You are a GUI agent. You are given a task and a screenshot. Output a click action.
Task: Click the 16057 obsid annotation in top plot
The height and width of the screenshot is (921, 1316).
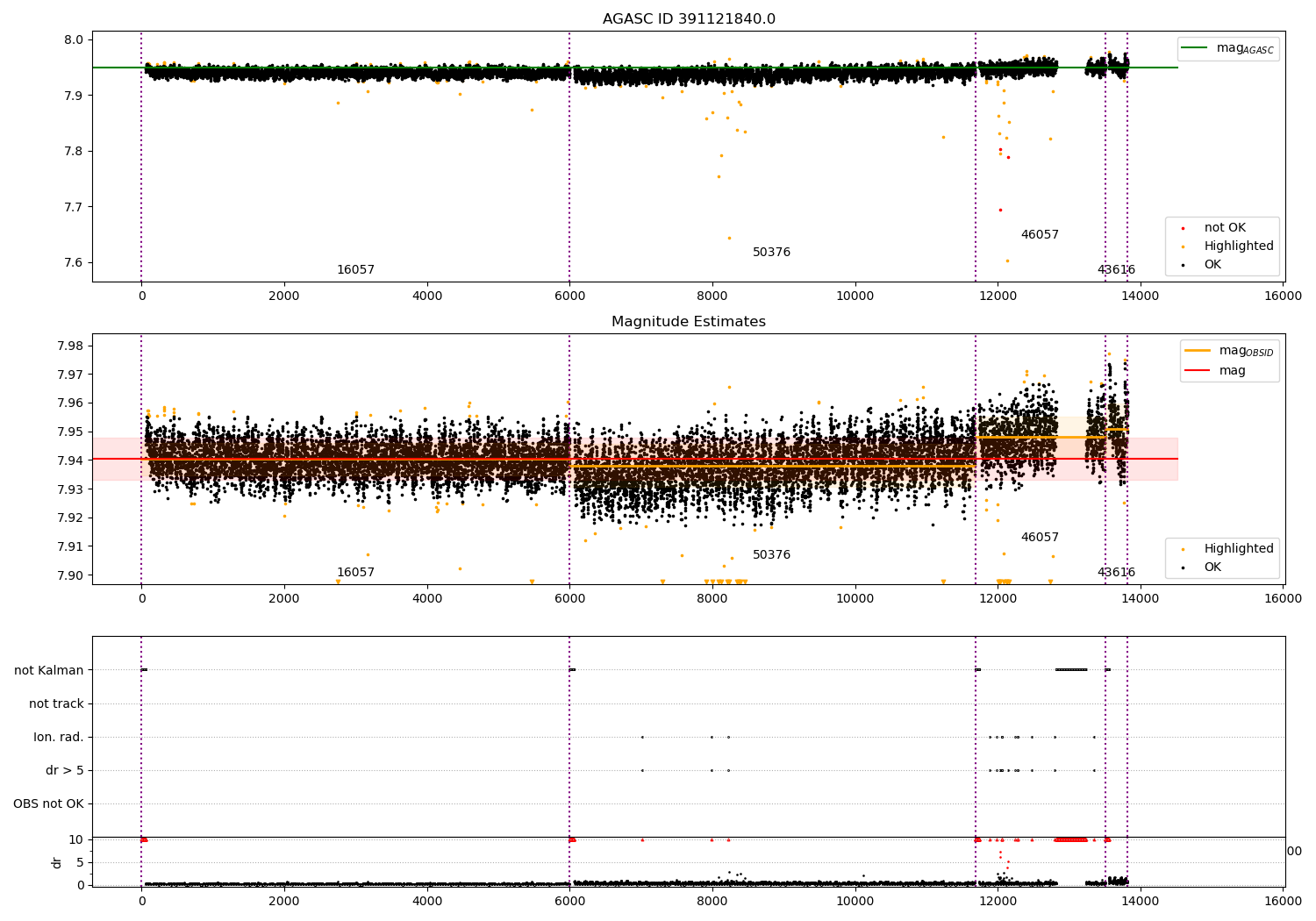coord(355,270)
